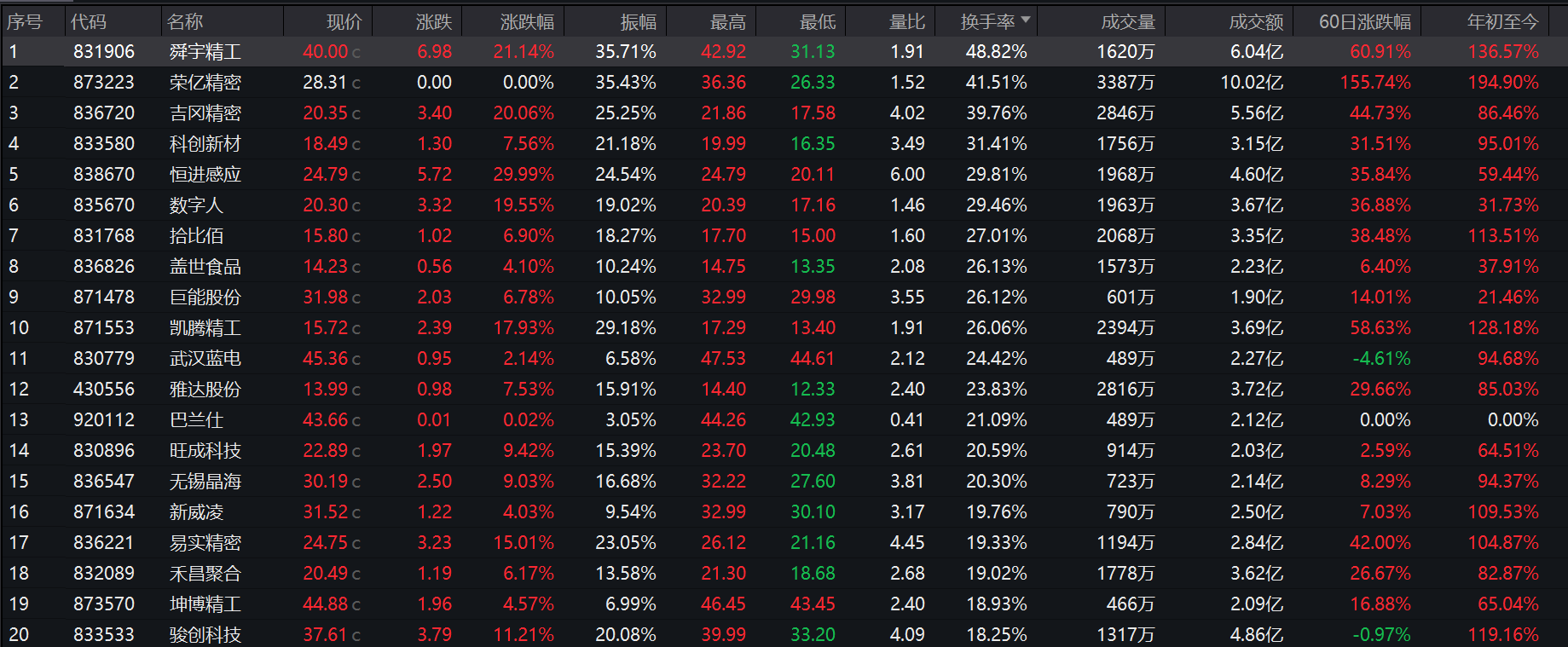Select stock name 巨能股份
Image resolution: width=1568 pixels, height=647 pixels.
205,298
